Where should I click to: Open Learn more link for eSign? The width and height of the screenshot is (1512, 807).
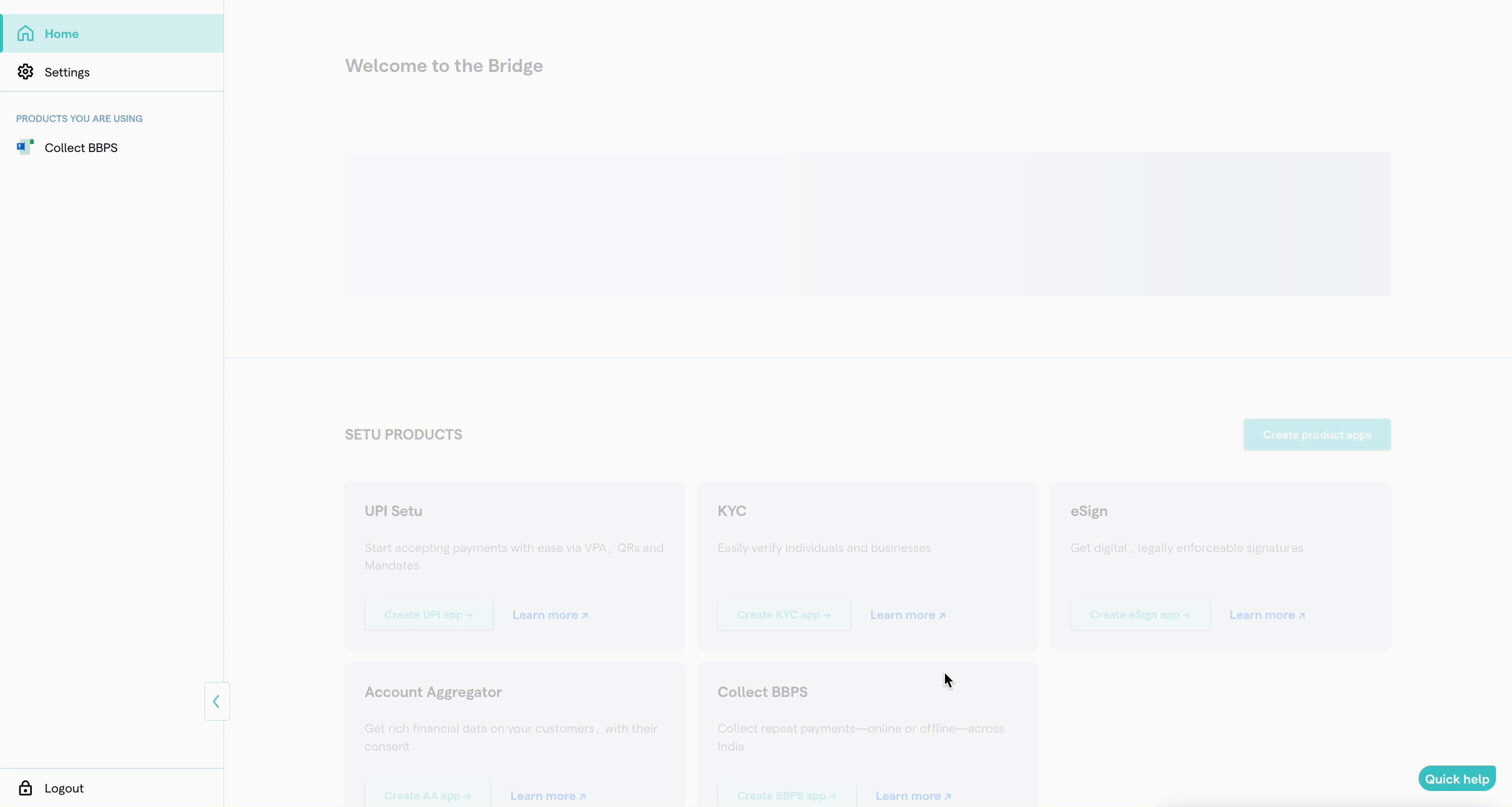(x=1267, y=614)
